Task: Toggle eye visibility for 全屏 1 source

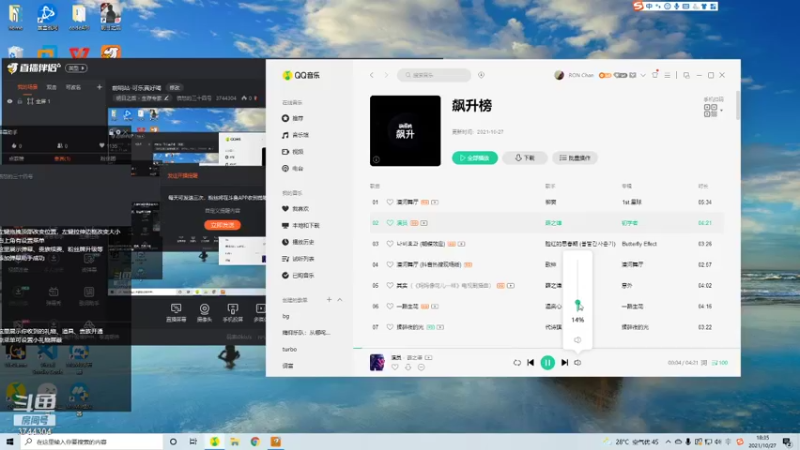Action: point(9,101)
